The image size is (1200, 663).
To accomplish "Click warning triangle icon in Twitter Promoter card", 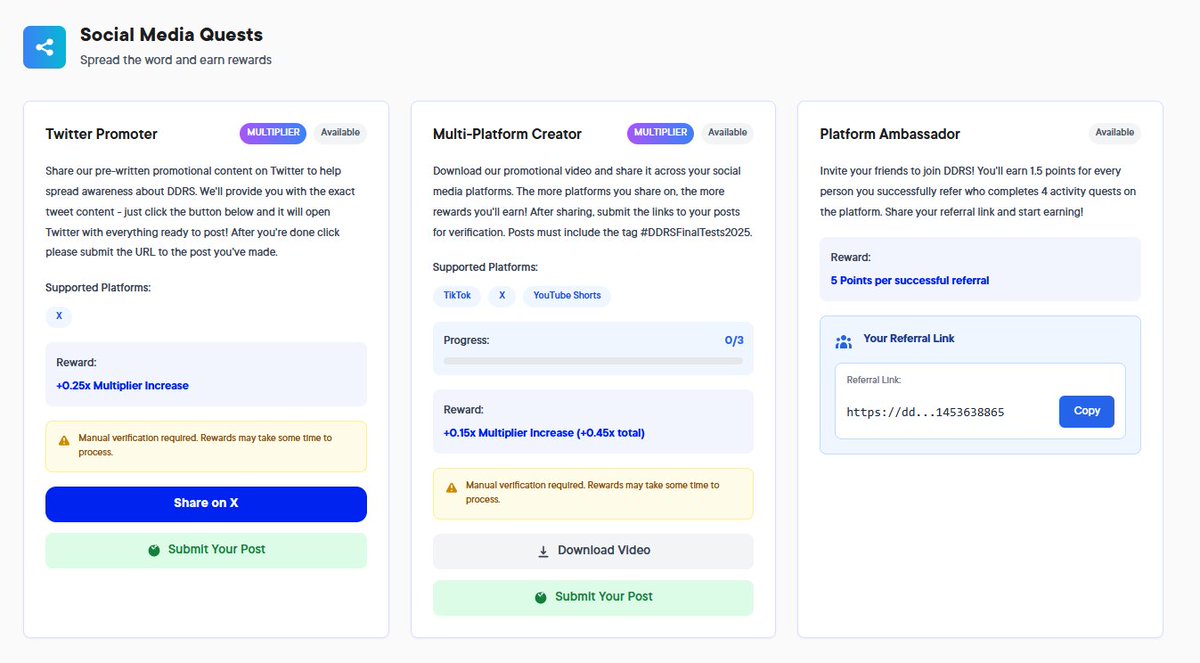I will pos(64,440).
